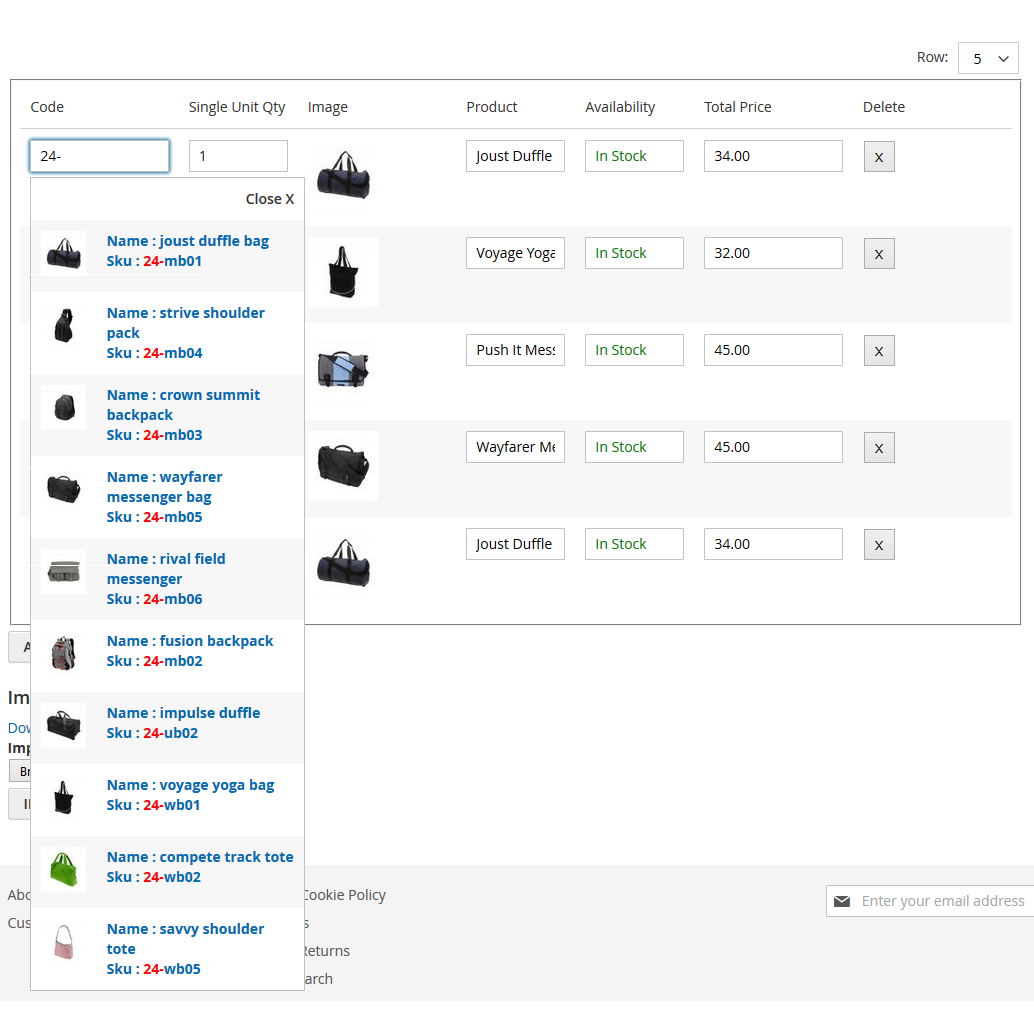Click green compete track tote thumbnail
The image size is (1034, 1034).
click(x=63, y=868)
